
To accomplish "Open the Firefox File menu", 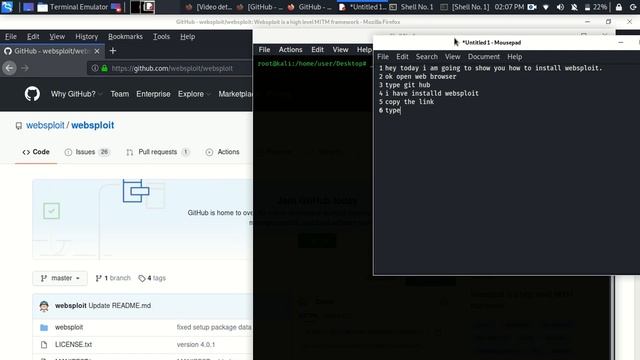I will pos(11,36).
